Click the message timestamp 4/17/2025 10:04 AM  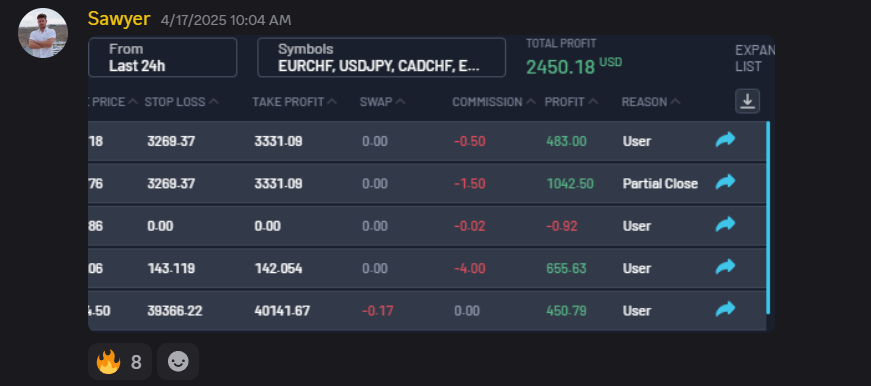click(226, 21)
